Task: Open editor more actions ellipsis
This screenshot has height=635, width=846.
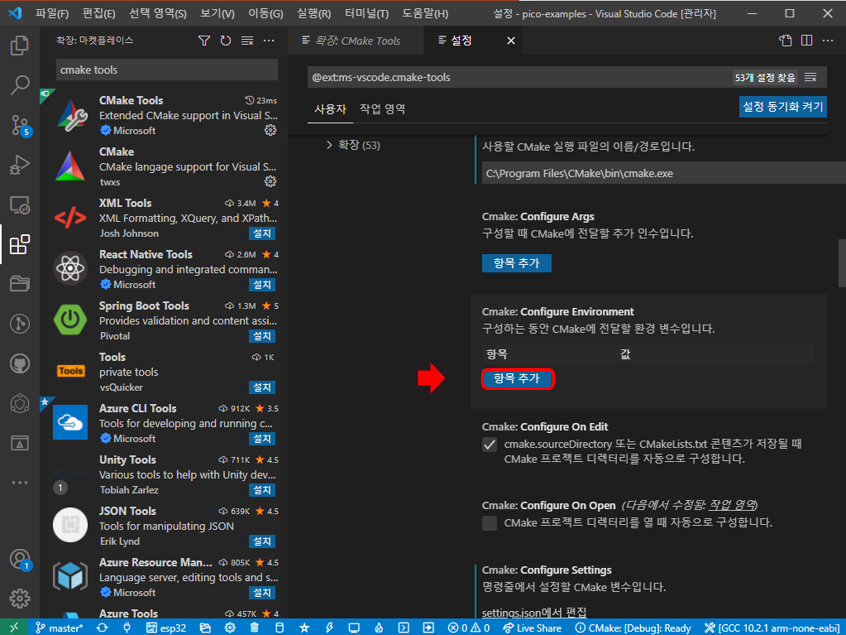Action: tap(828, 40)
